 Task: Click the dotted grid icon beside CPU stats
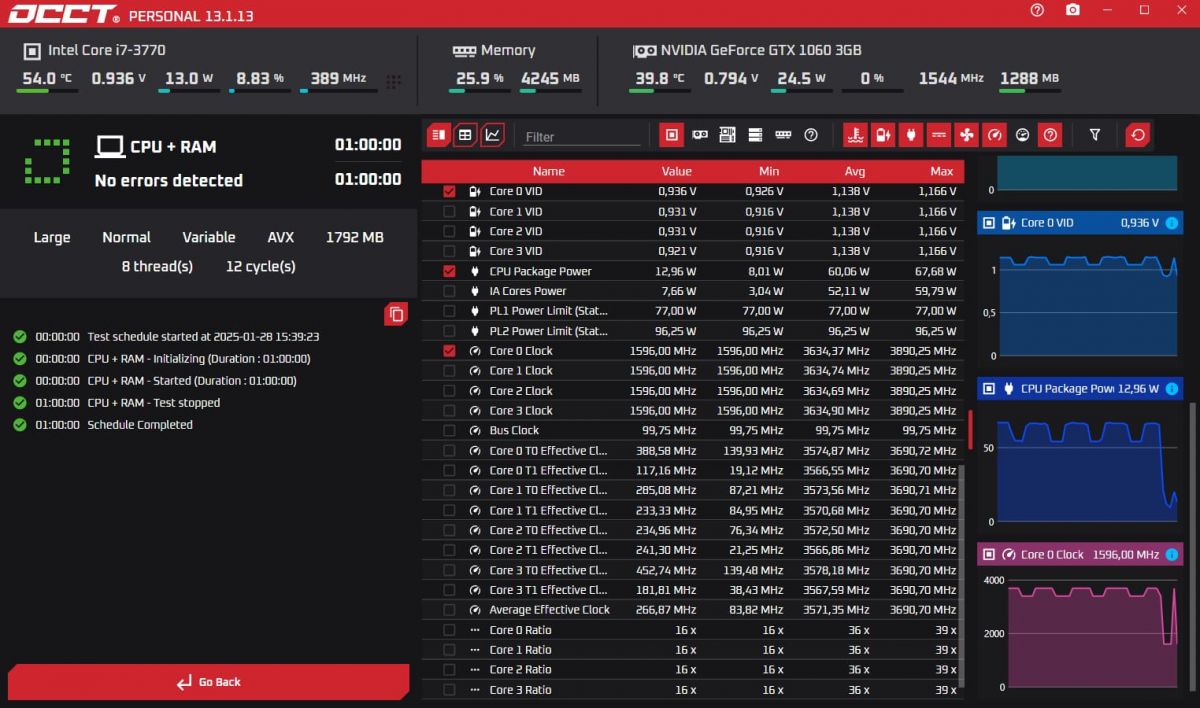[394, 82]
